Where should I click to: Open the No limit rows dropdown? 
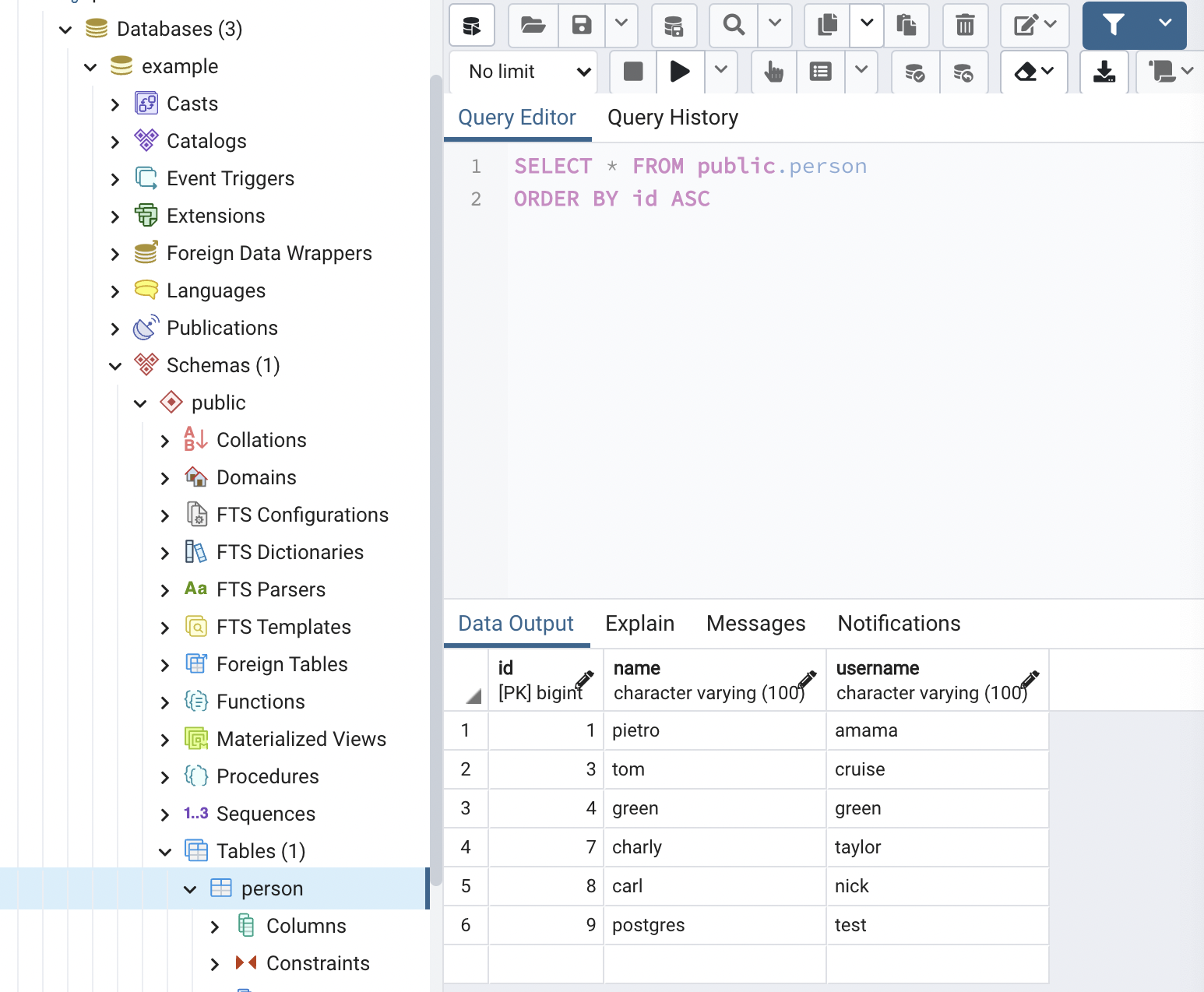click(523, 72)
